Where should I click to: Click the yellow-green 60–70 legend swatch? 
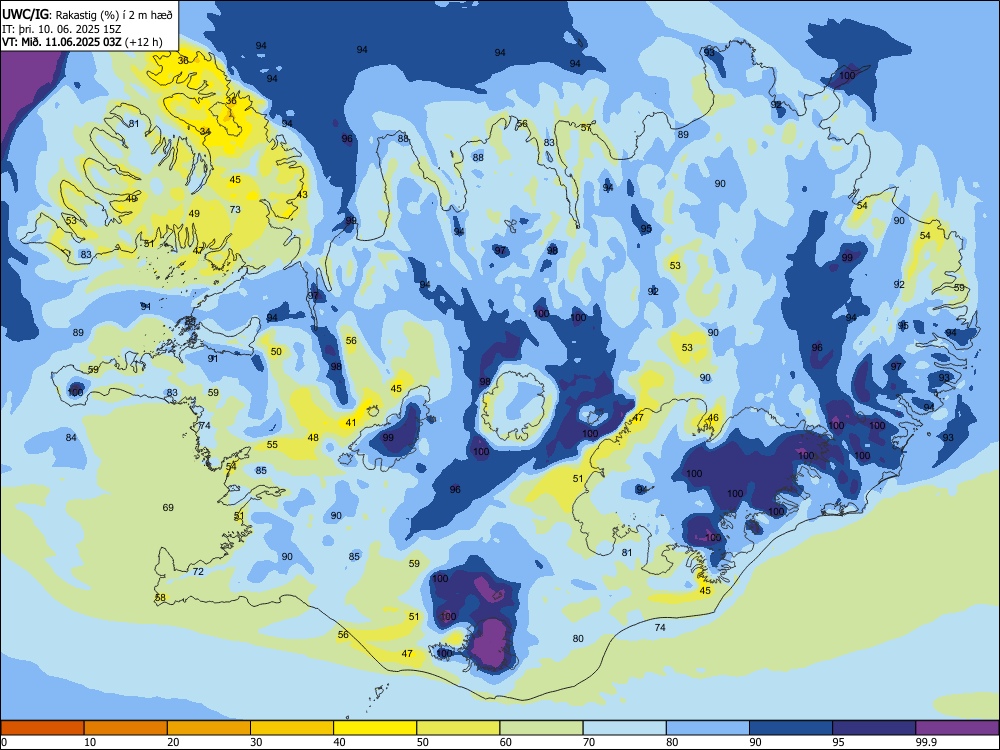541,728
